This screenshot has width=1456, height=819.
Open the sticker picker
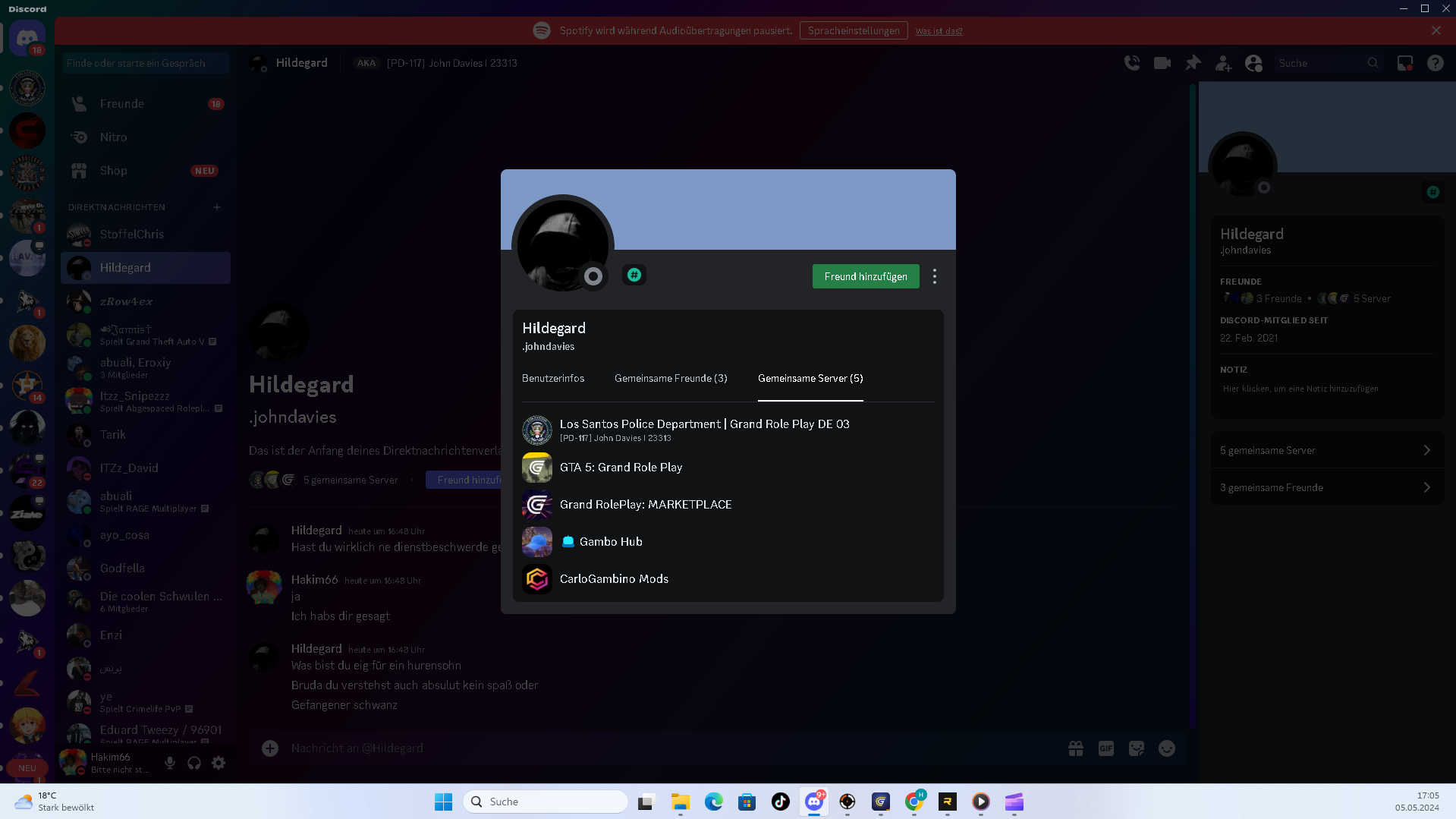click(1137, 748)
